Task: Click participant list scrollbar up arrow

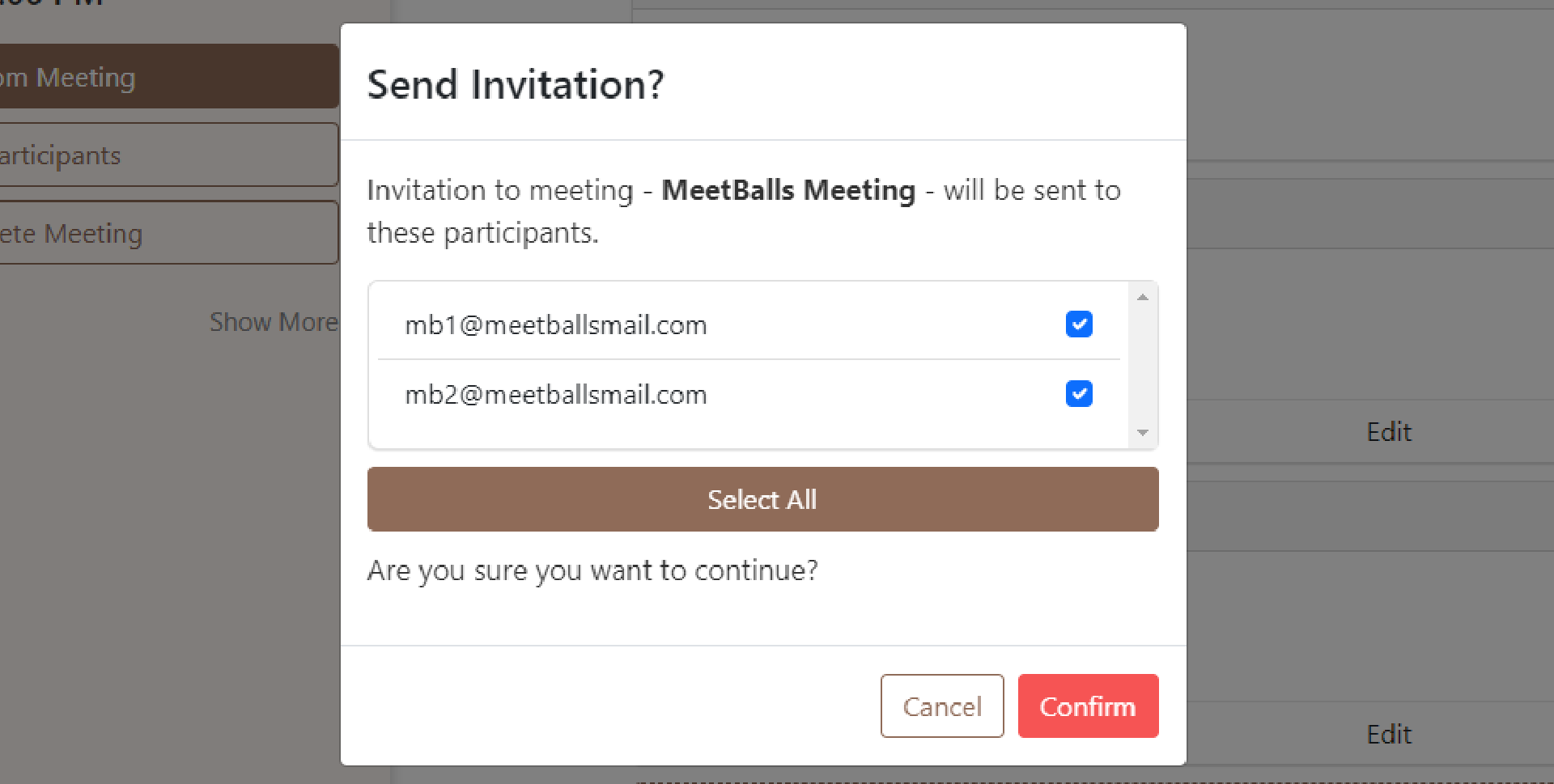Action: tap(1143, 298)
